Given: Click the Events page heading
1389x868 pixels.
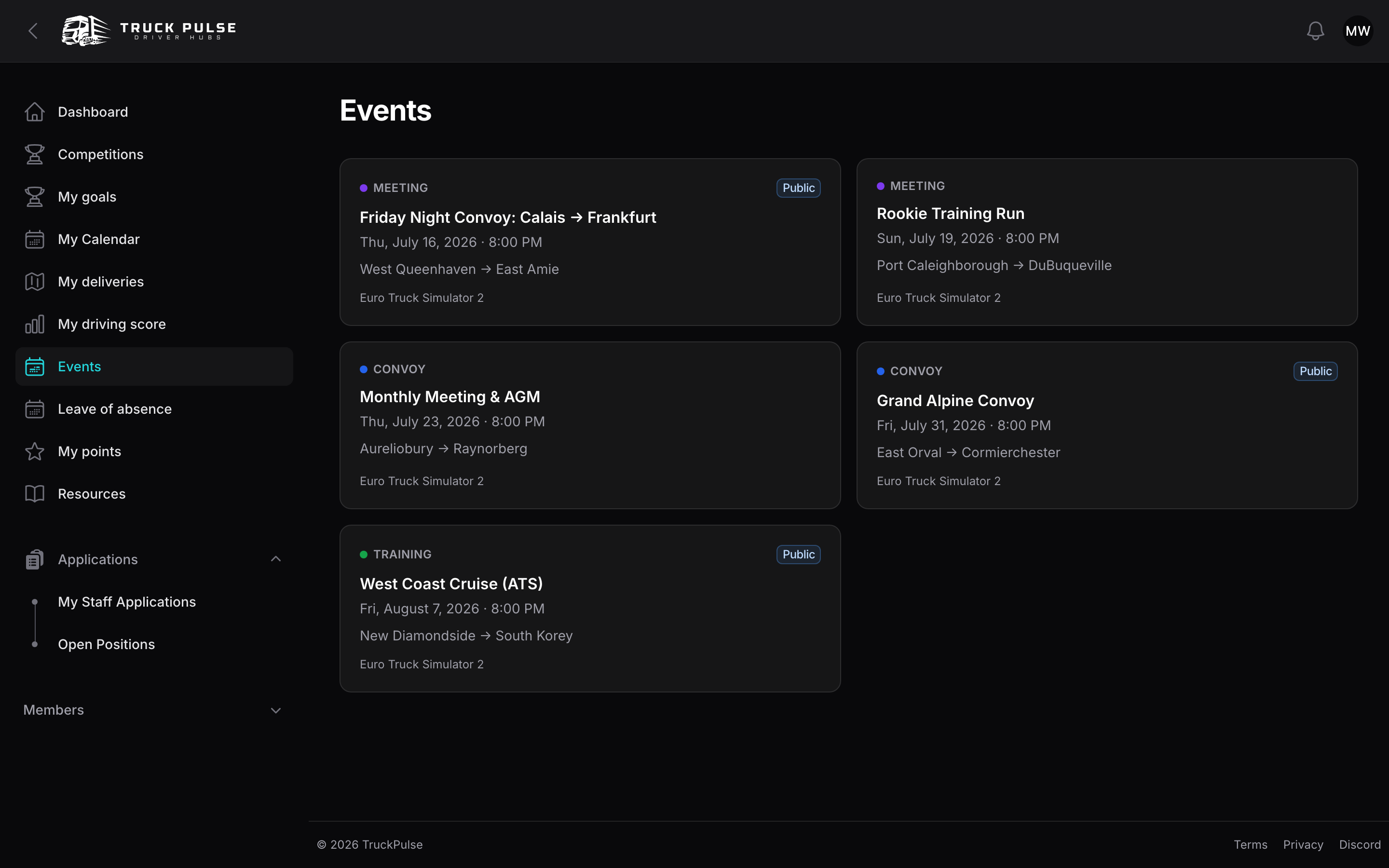Looking at the screenshot, I should click(385, 111).
